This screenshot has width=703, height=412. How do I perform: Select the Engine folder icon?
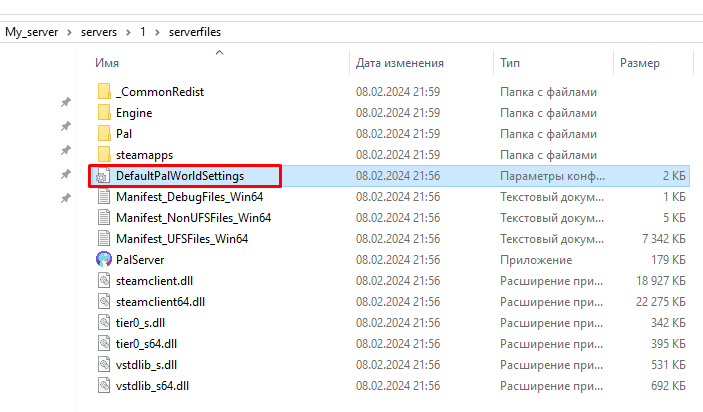pos(104,113)
